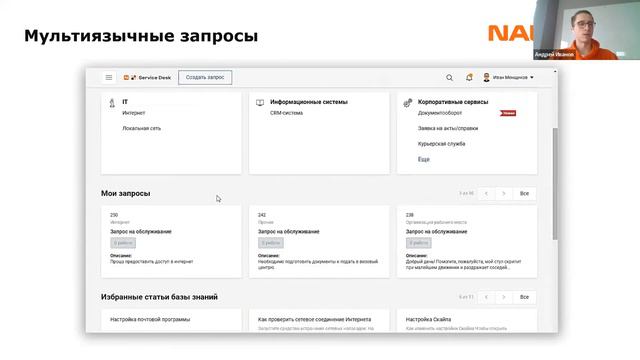This screenshot has height=360, width=640.
Task: Click the Иван Мощиков user name
Action: [510, 77]
